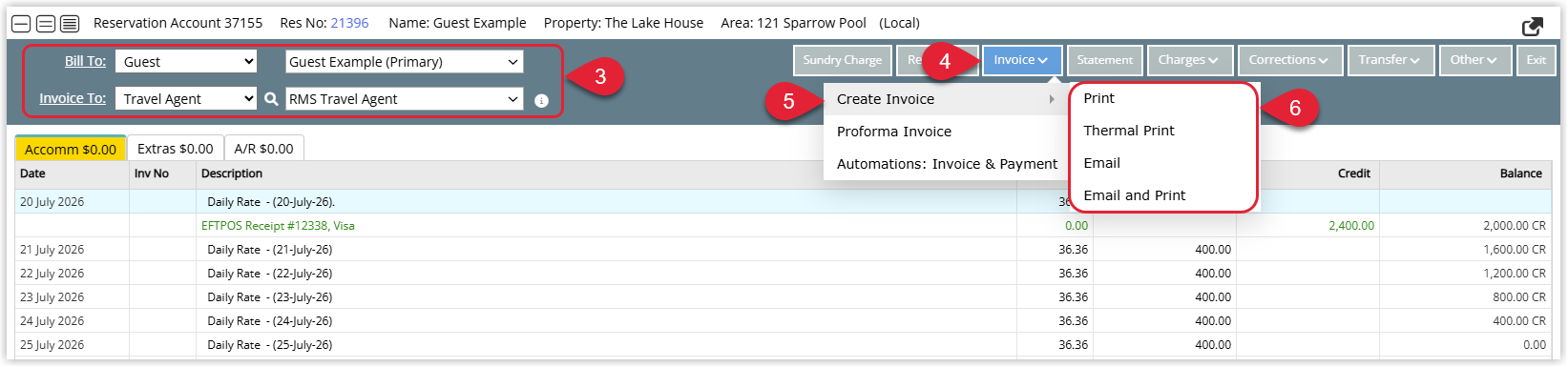Open the Invoice To type dropdown showing Travel Agent
Screen dimensions: 1568x367
click(x=186, y=99)
